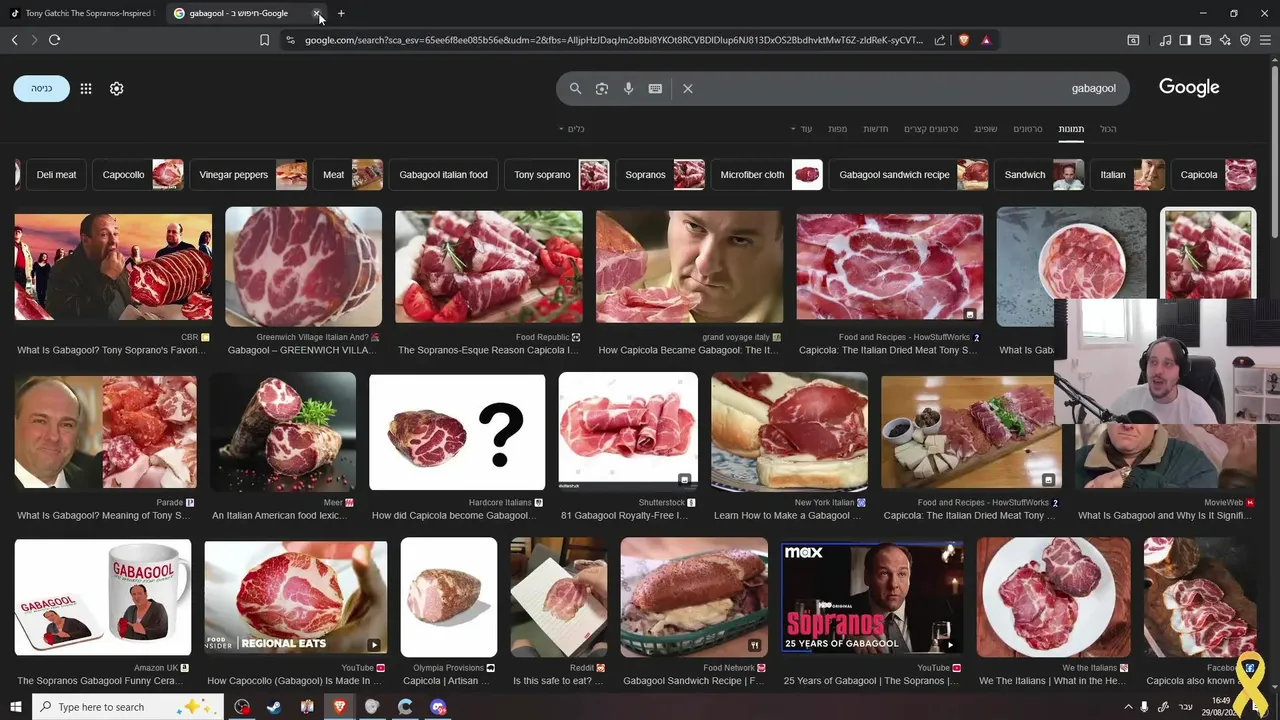Switch to the Maps (מפות) tab
Viewport: 1280px width, 720px height.
tap(838, 129)
